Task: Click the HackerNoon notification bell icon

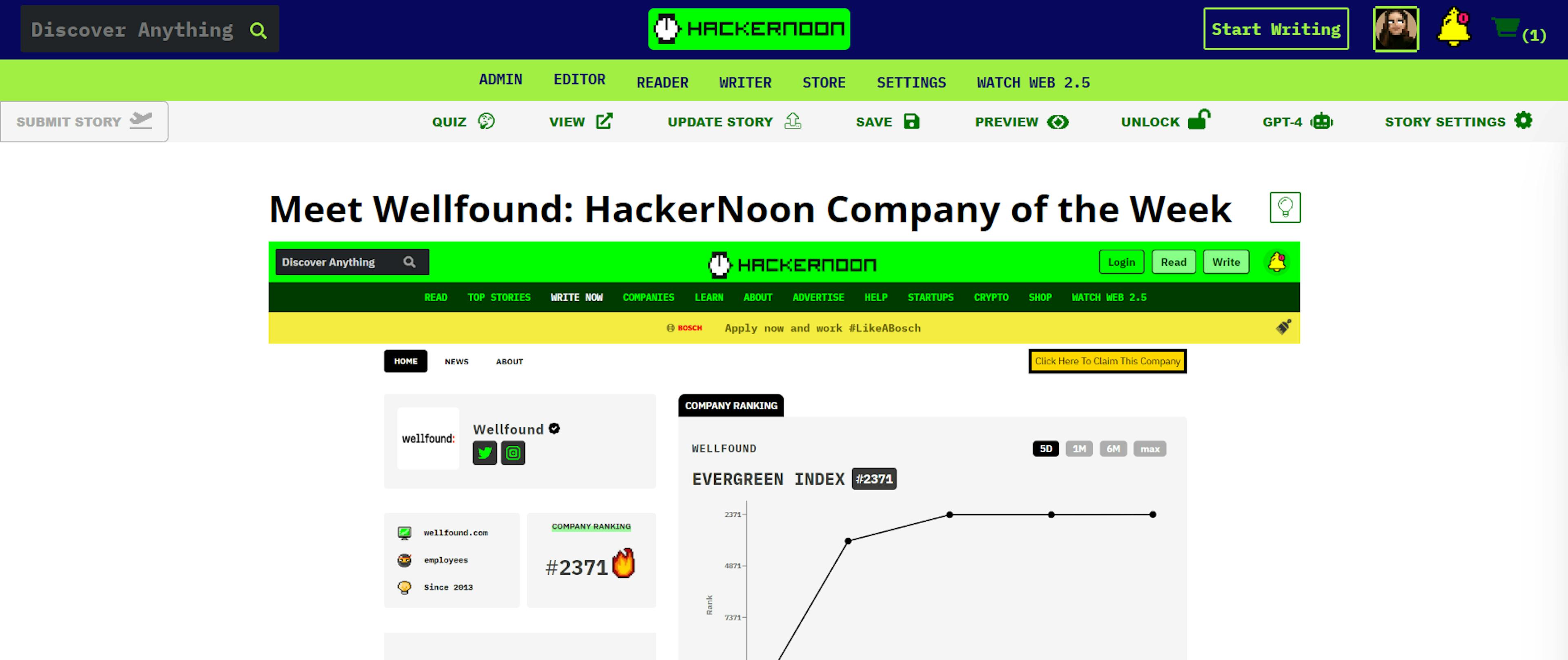Action: coord(1452,29)
